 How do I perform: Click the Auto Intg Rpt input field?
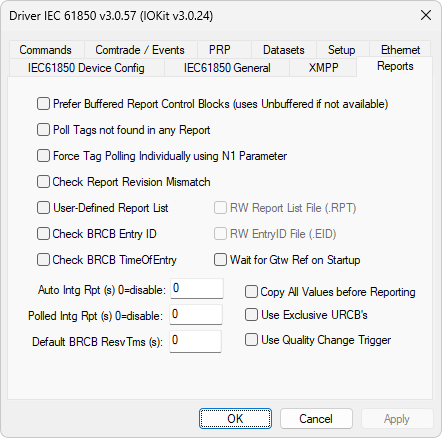pyautogui.click(x=197, y=289)
